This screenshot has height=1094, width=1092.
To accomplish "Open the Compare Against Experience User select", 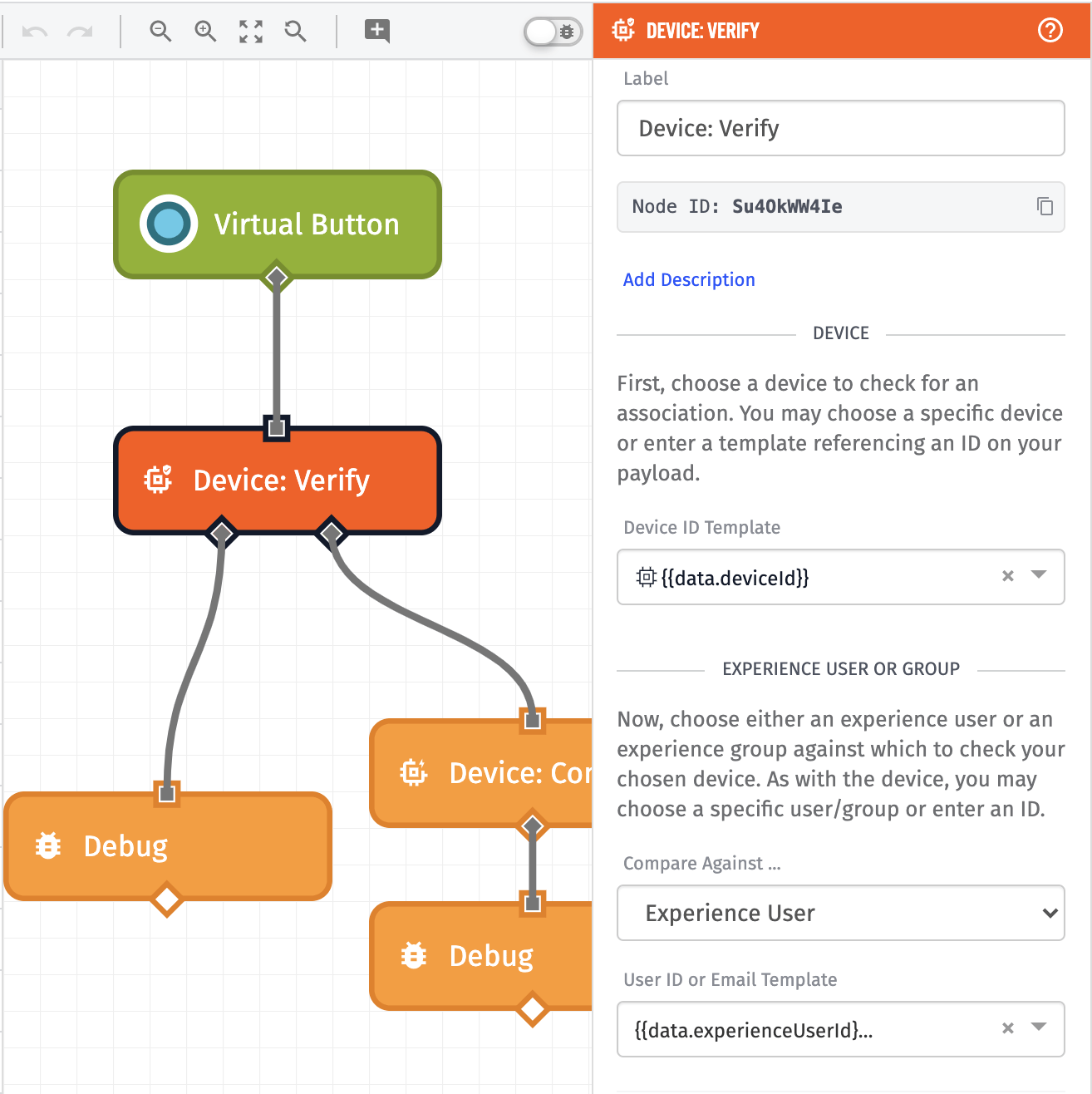I will [840, 913].
